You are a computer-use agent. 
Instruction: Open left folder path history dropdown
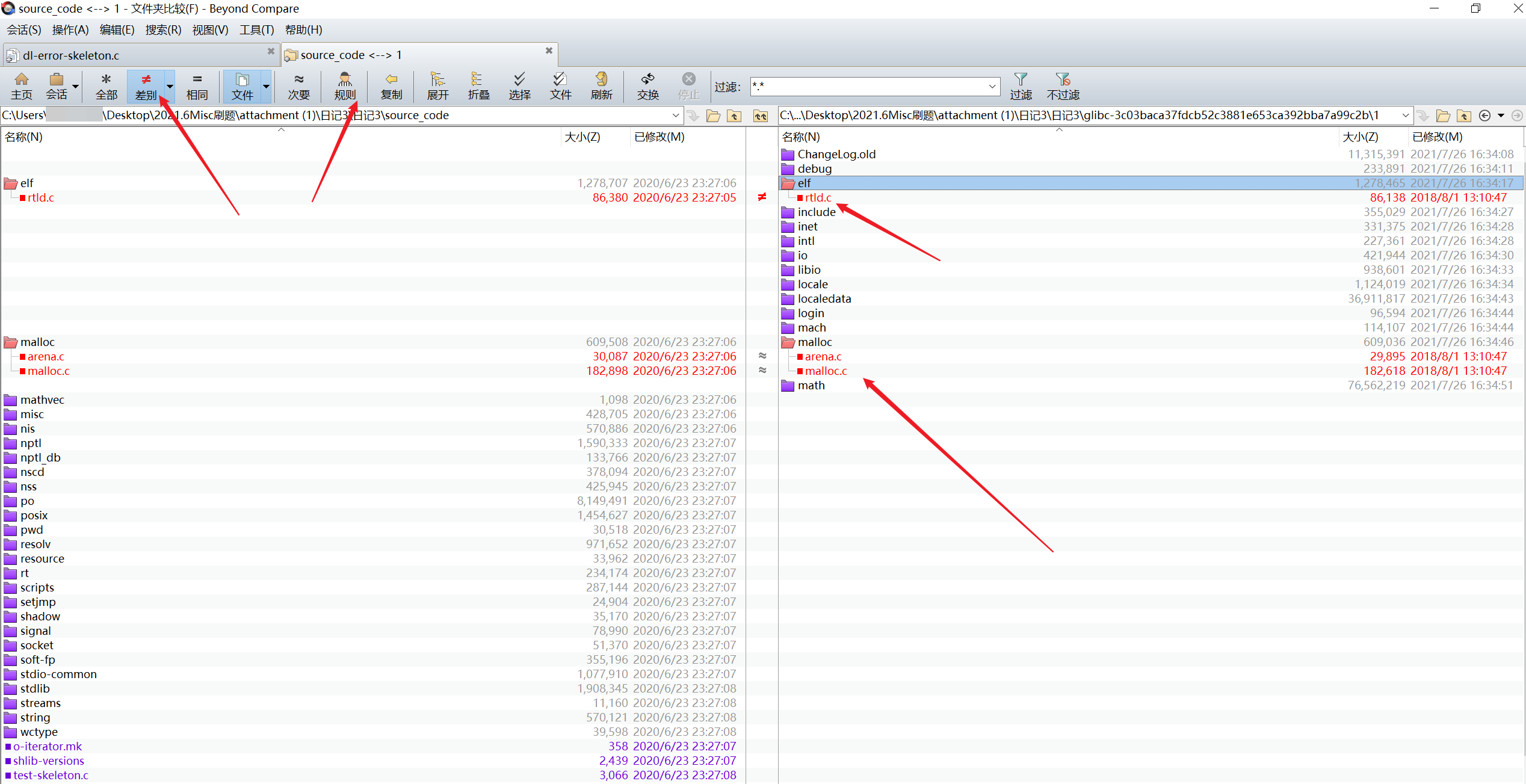pos(676,116)
